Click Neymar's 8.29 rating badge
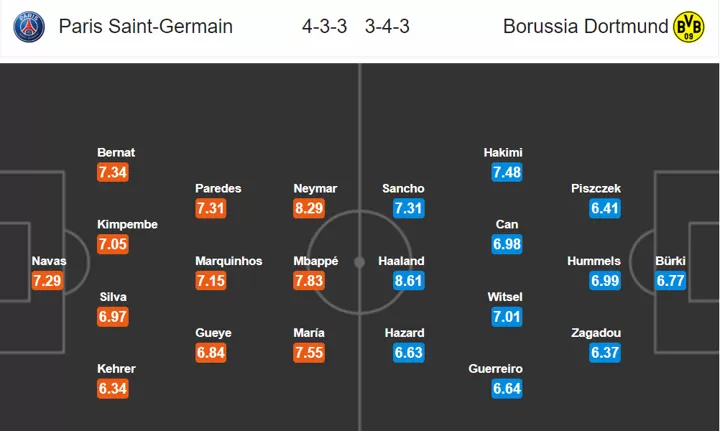The height and width of the screenshot is (431, 720). coord(309,208)
